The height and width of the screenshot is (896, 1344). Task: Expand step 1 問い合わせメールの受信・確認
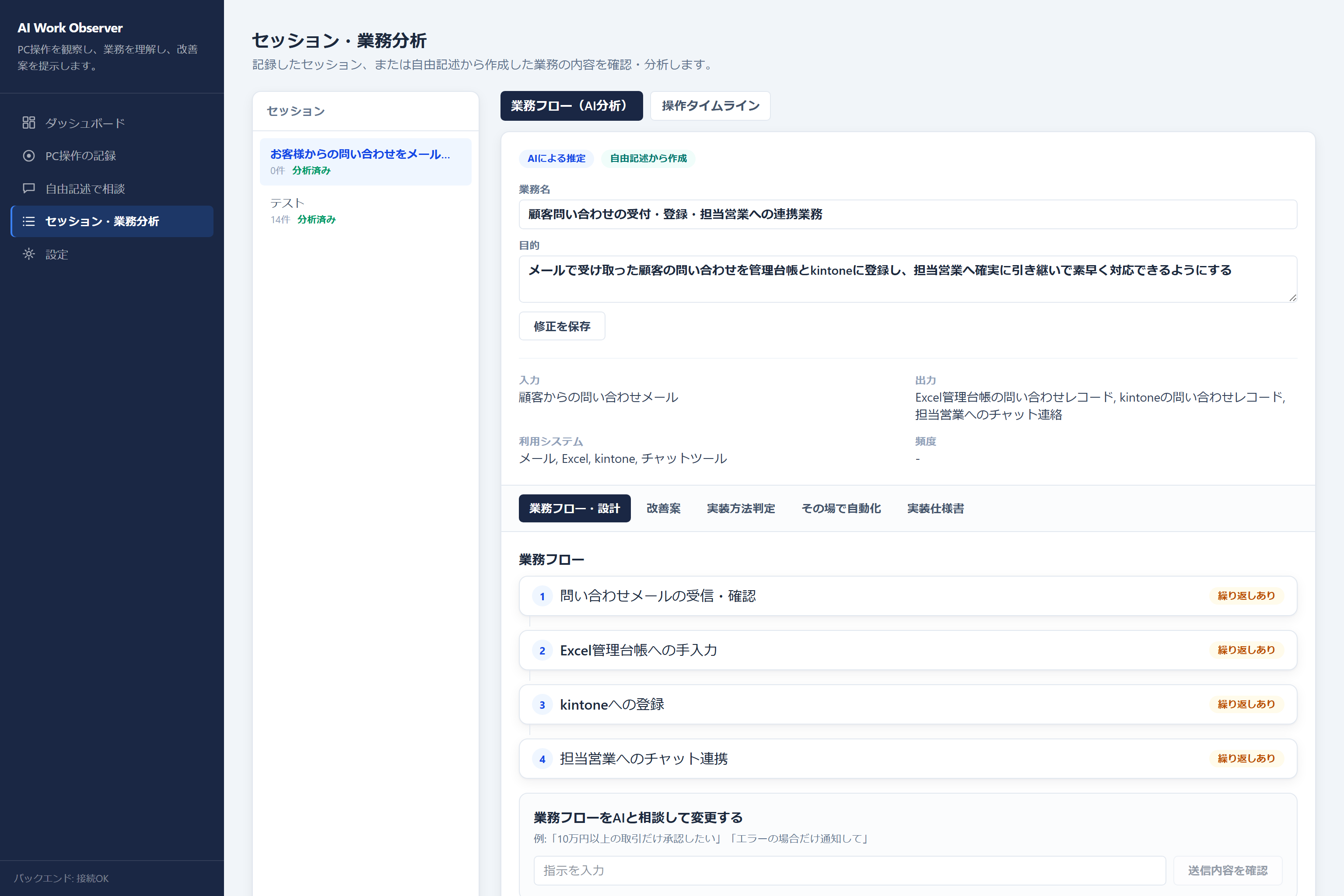(907, 596)
